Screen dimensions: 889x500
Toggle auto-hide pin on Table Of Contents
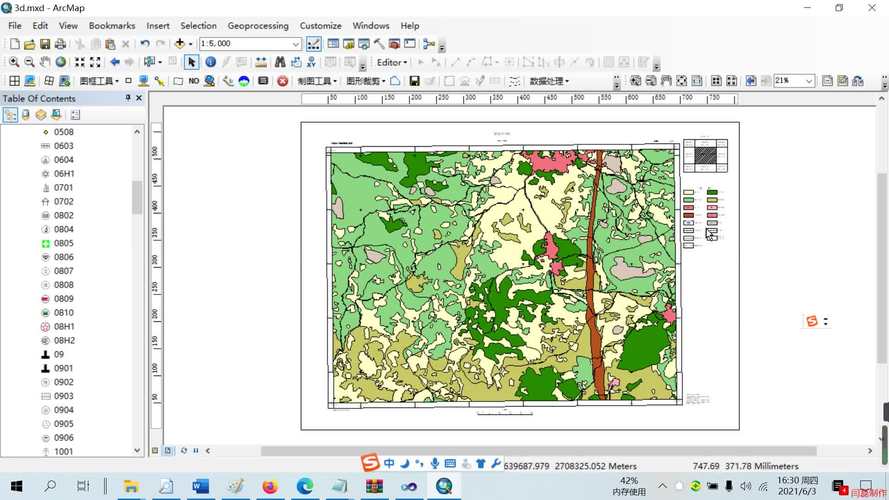click(x=128, y=98)
